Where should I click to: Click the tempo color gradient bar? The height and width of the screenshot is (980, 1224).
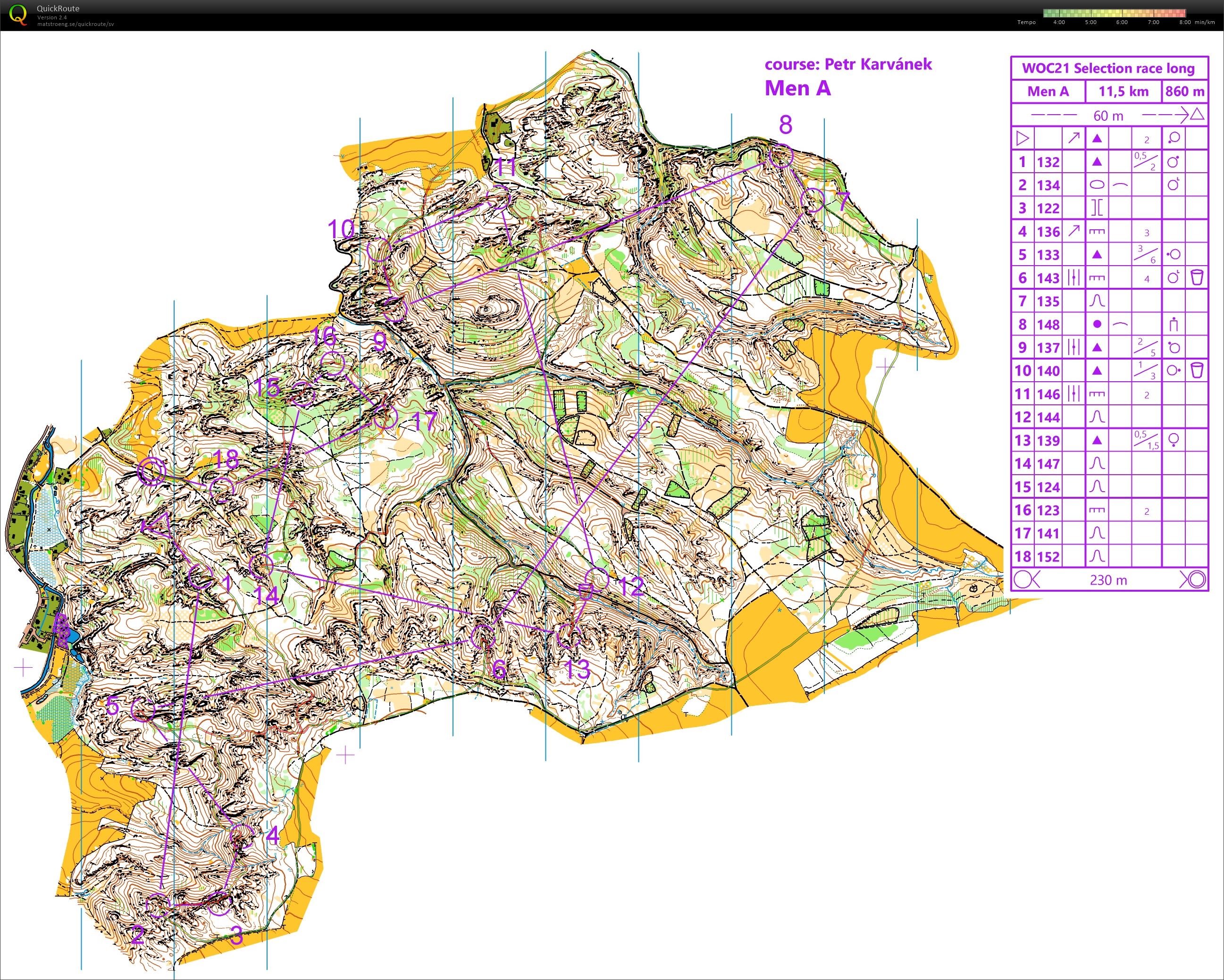(x=1114, y=13)
